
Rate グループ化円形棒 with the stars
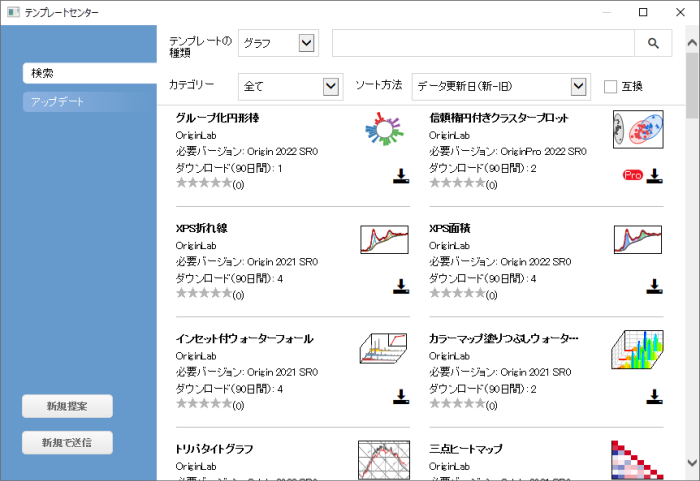[204, 183]
